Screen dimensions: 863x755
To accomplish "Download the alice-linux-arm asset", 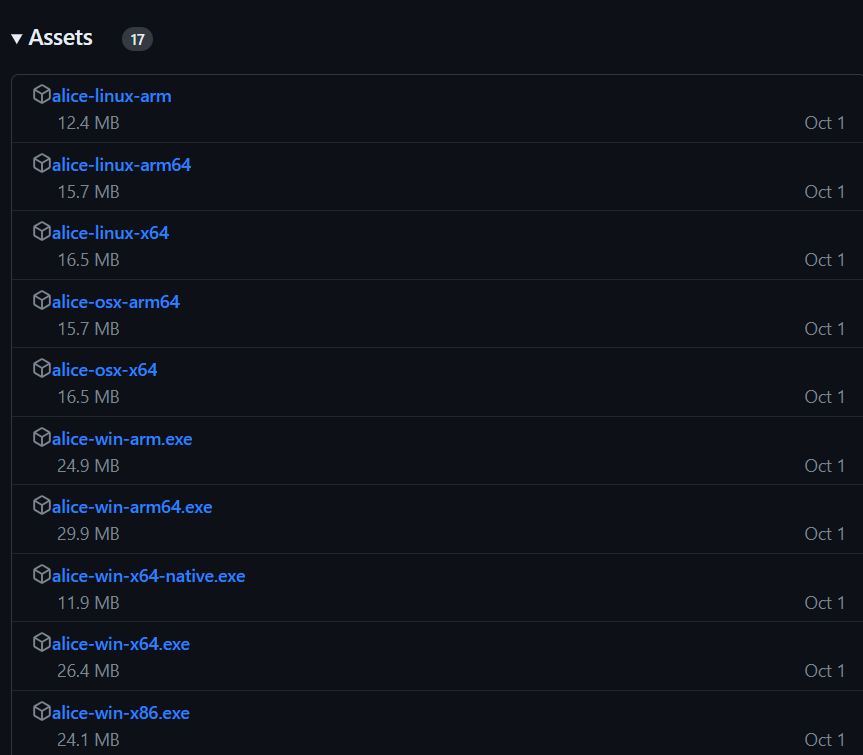I will click(111, 96).
